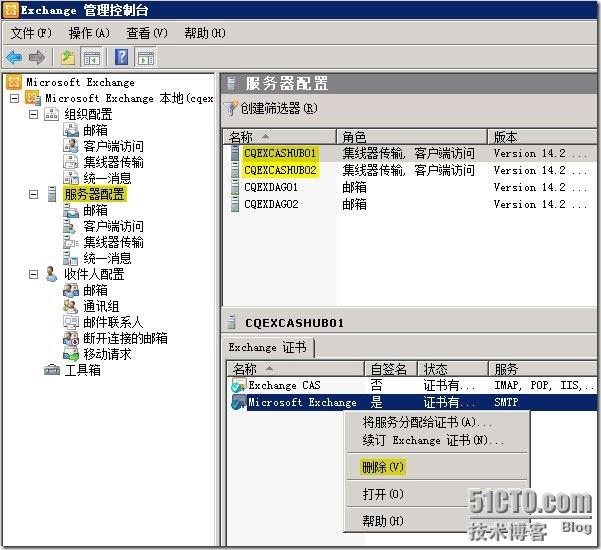Collapse the Organization Configuration (组织配置) node
Viewport: 601px width, 550px height.
tap(33, 114)
